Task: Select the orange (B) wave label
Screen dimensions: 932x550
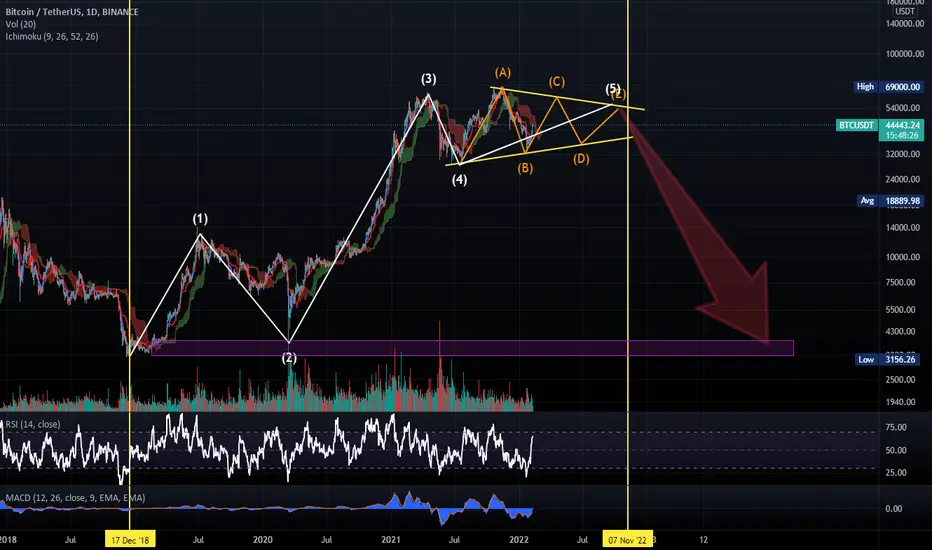Action: 525,168
